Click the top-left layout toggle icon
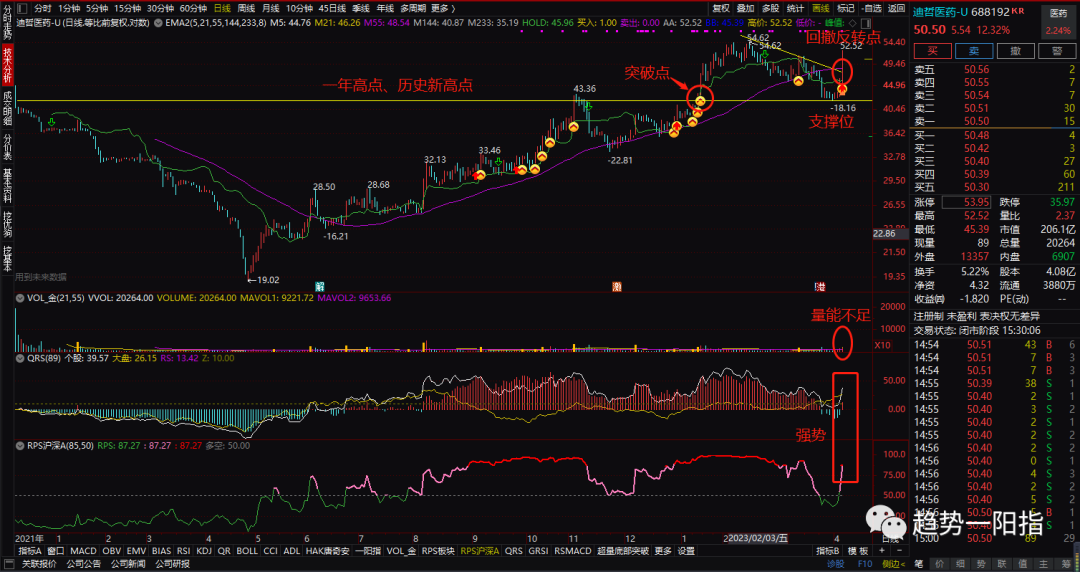1080x572 pixels. (x=23, y=8)
